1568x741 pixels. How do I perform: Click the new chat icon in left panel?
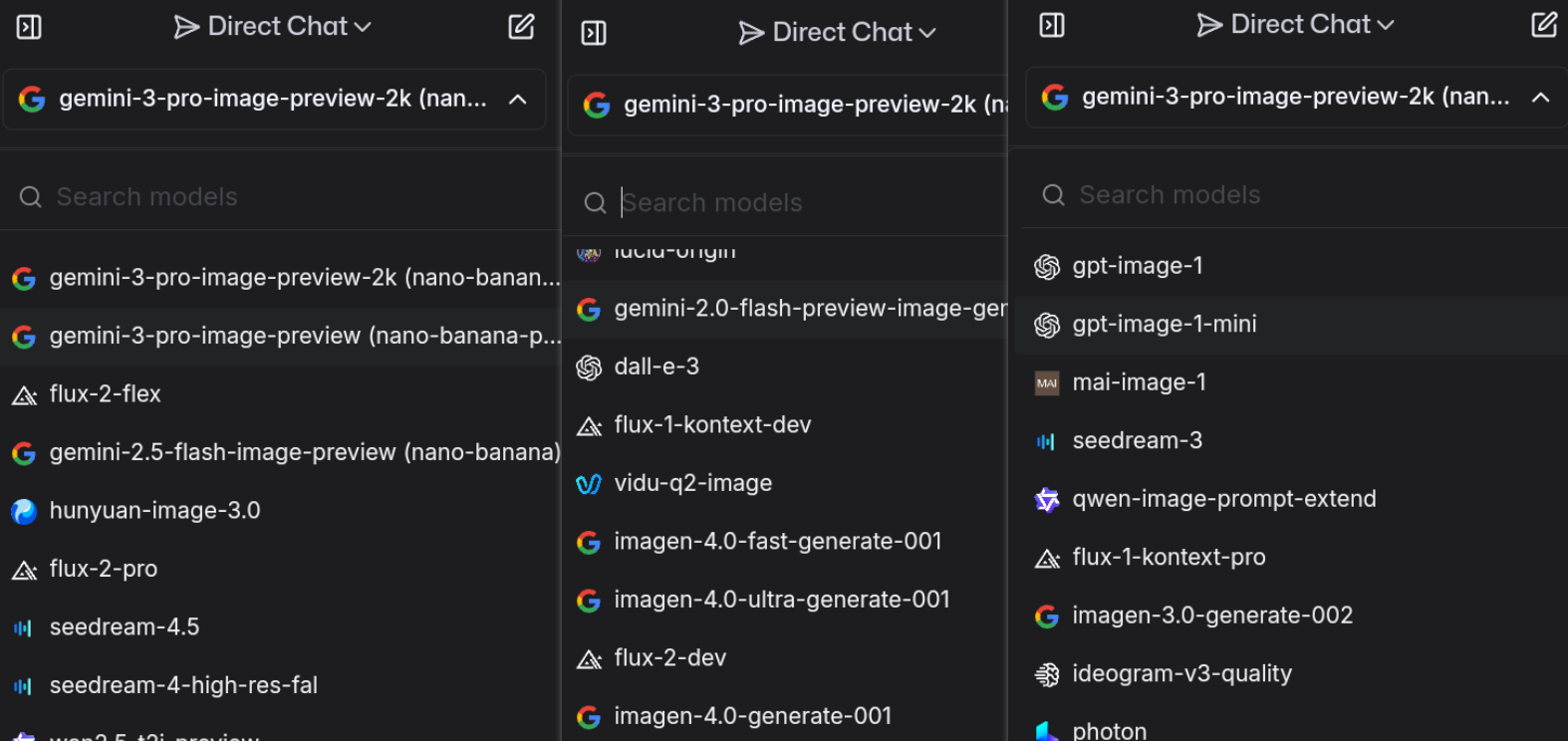521,27
